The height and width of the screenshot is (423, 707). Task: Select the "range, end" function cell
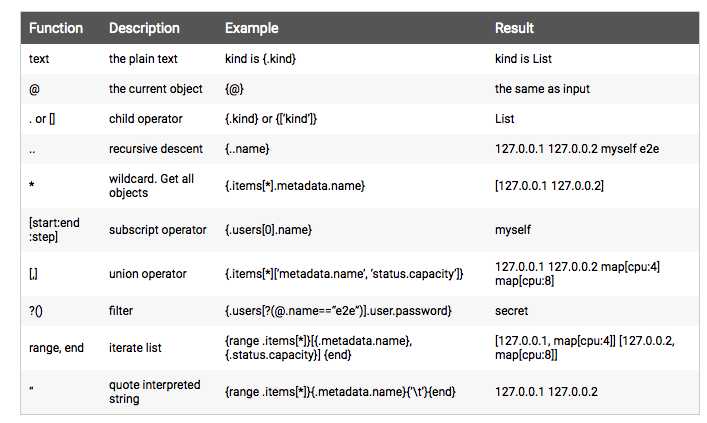(59, 348)
